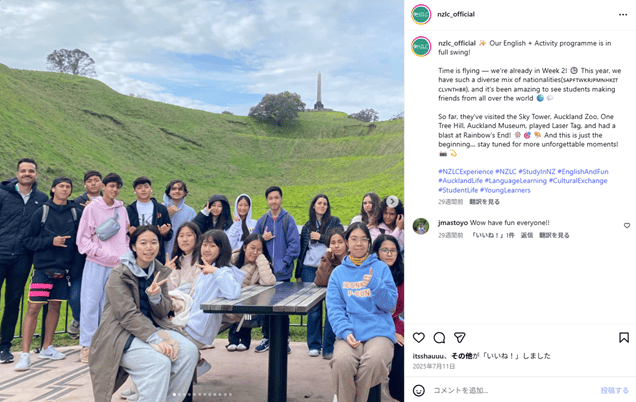Image resolution: width=636 pixels, height=402 pixels.
Task: Like the post with the heart icon
Action: pyautogui.click(x=419, y=338)
